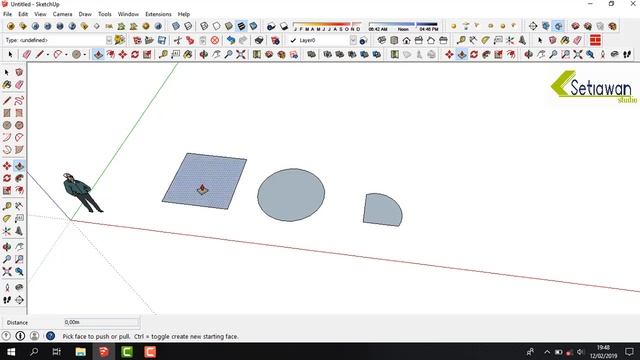Switch to Front view house icon
Image resolution: width=640 pixels, height=360 pixels.
(x=406, y=40)
